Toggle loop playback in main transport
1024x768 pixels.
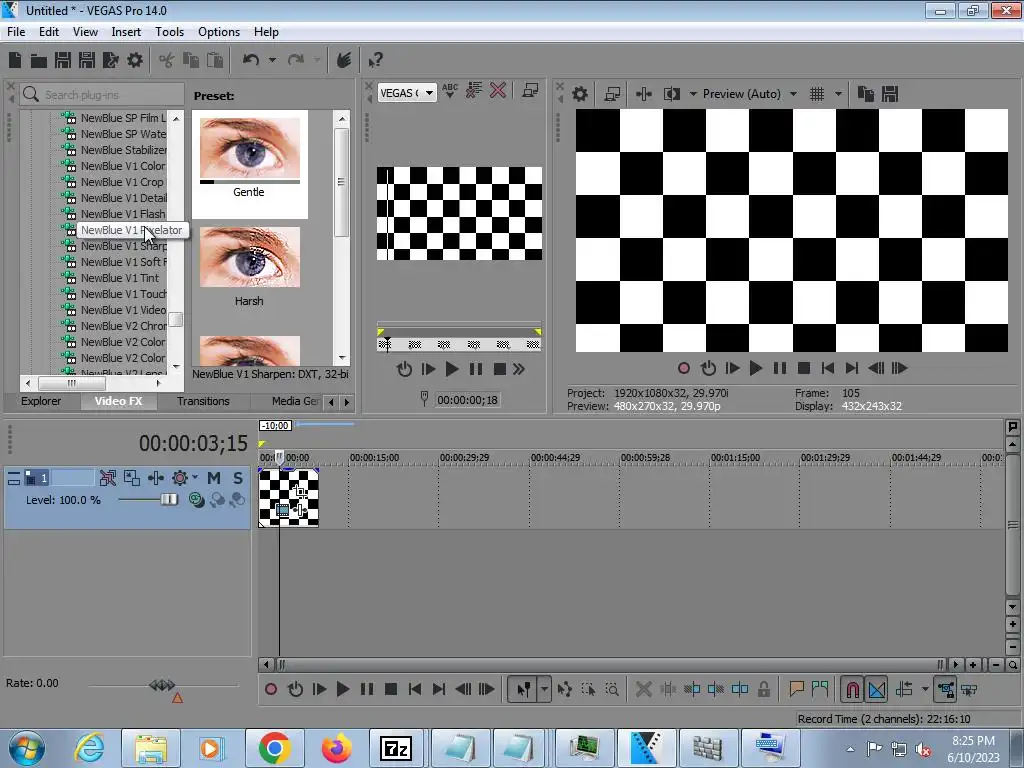point(295,690)
